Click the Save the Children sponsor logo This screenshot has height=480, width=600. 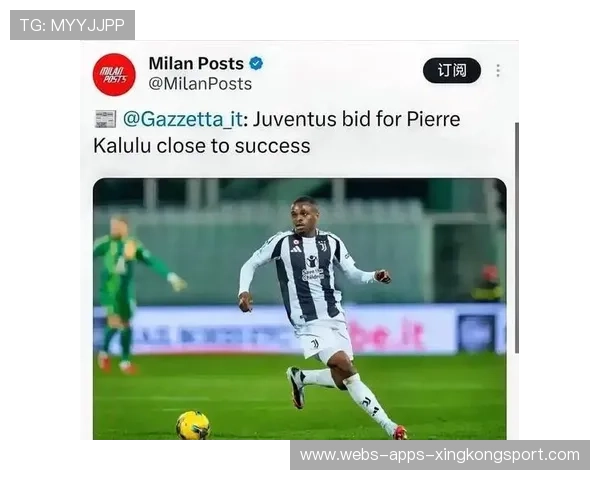[x=313, y=268]
